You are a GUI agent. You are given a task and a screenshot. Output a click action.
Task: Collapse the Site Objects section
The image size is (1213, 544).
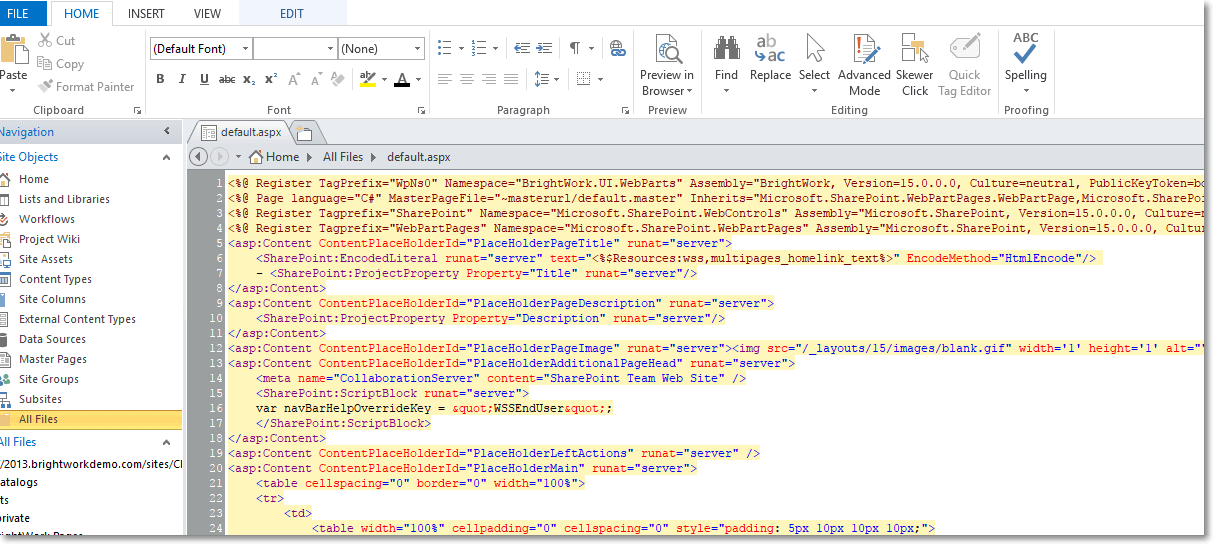click(167, 157)
